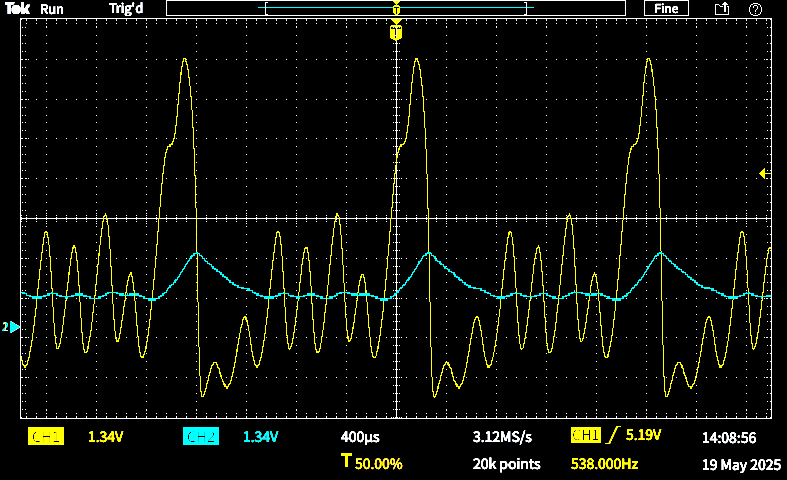This screenshot has height=480, width=787.
Task: Open the help question mark icon
Action: [755, 9]
